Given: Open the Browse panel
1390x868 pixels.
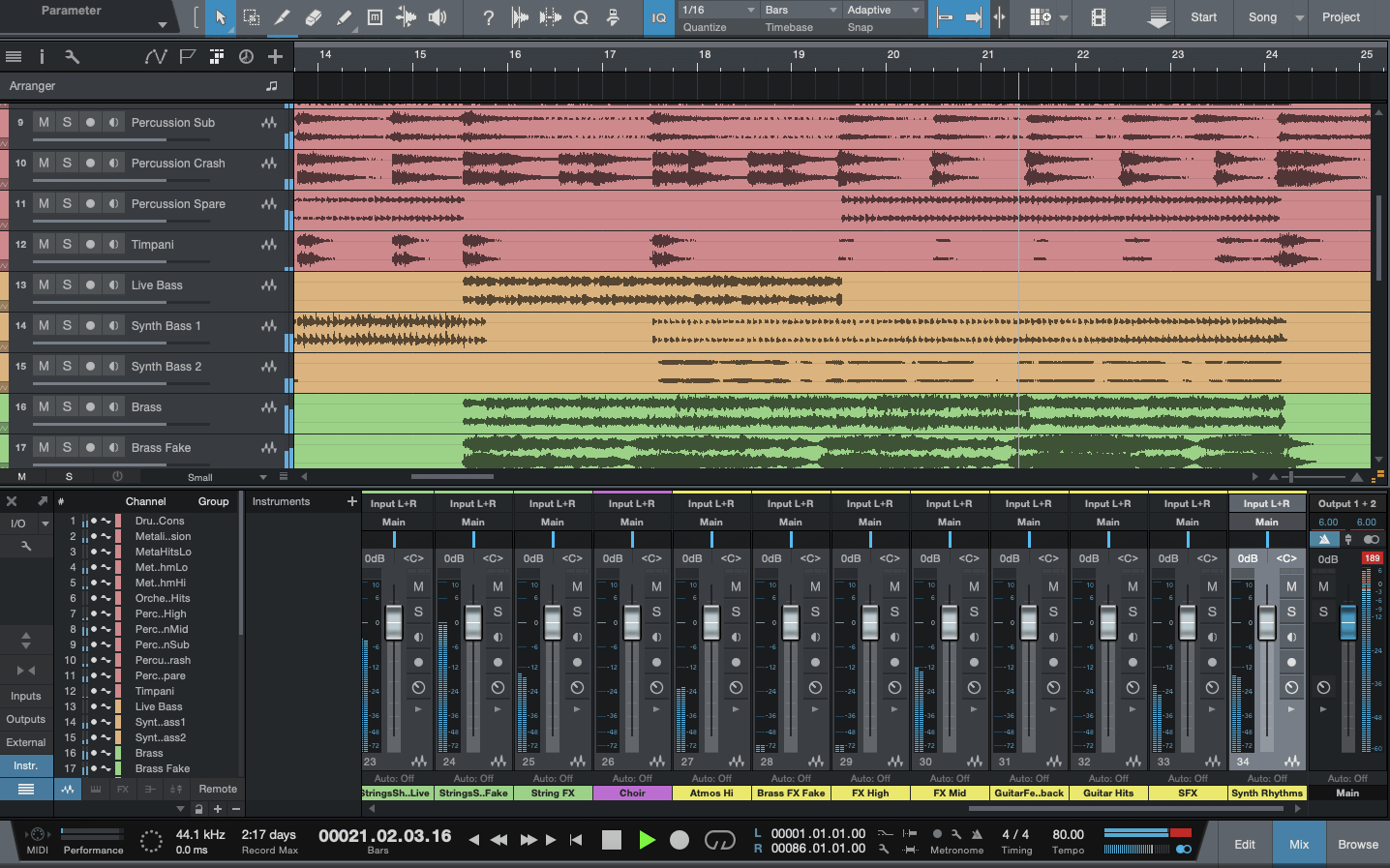Looking at the screenshot, I should click(1357, 843).
